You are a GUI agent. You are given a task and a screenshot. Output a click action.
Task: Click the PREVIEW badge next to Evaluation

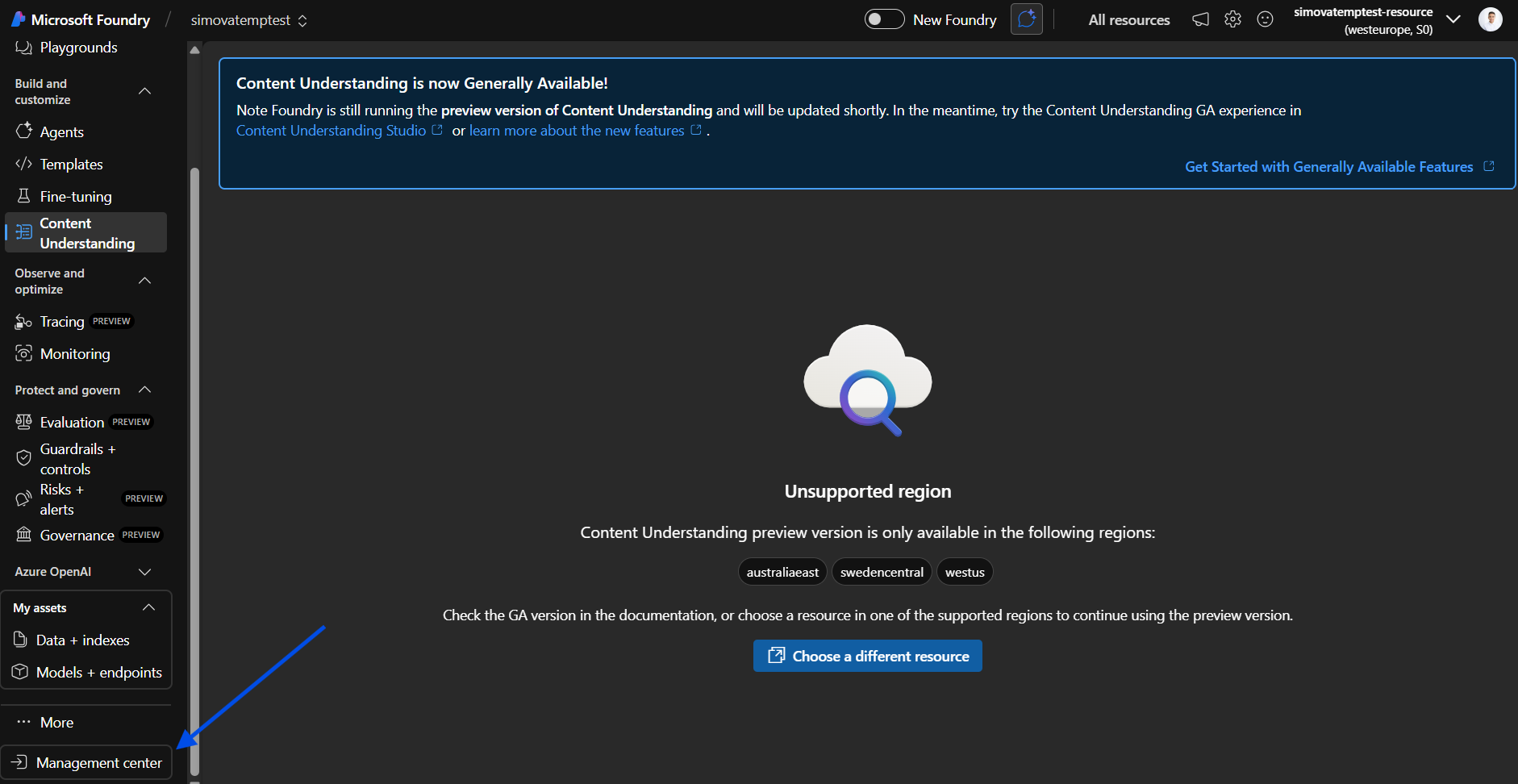(x=131, y=422)
